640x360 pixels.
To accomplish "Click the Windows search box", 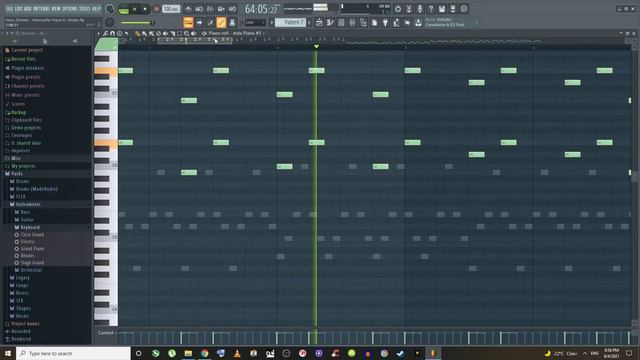I will pos(73,353).
